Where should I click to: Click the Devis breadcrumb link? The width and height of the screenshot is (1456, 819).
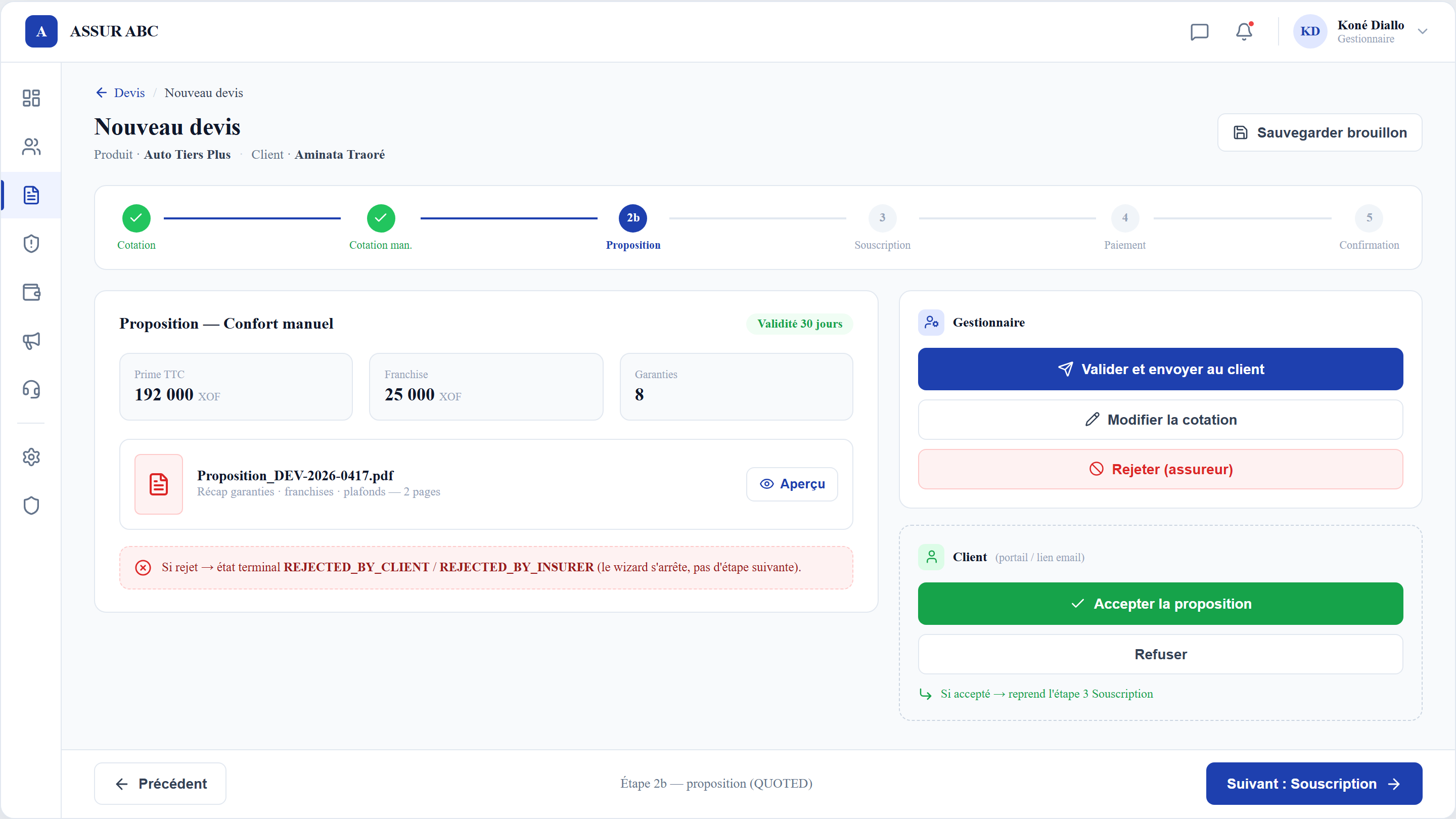click(x=129, y=93)
